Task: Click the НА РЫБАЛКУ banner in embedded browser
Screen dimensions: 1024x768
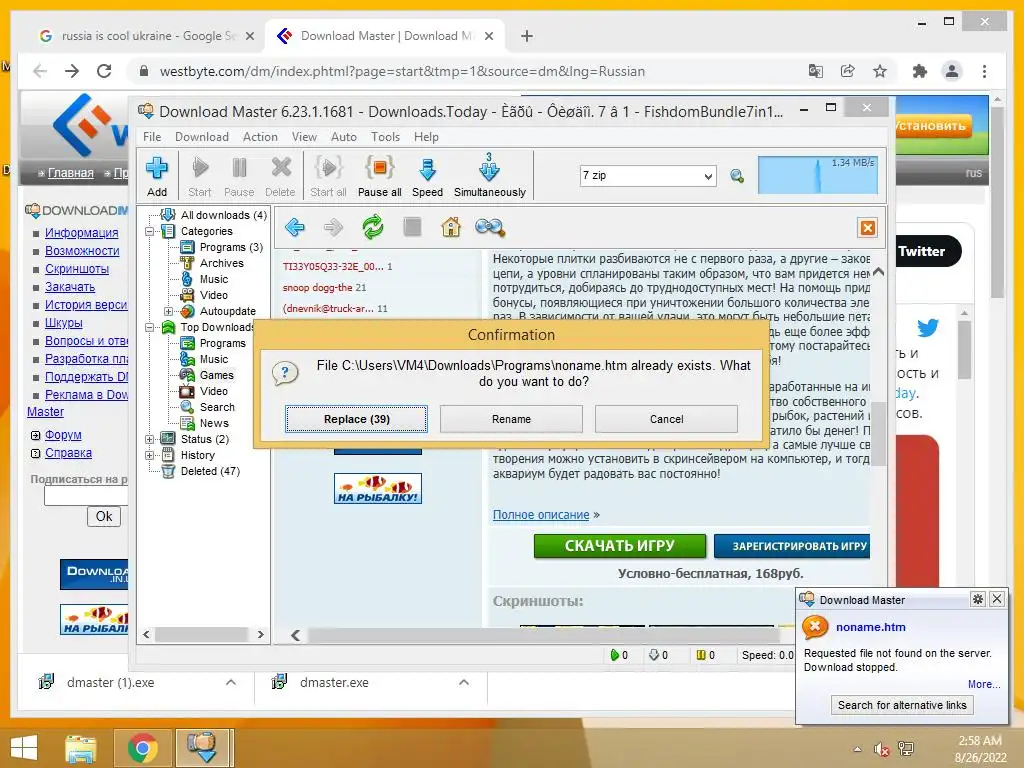Action: coord(377,488)
